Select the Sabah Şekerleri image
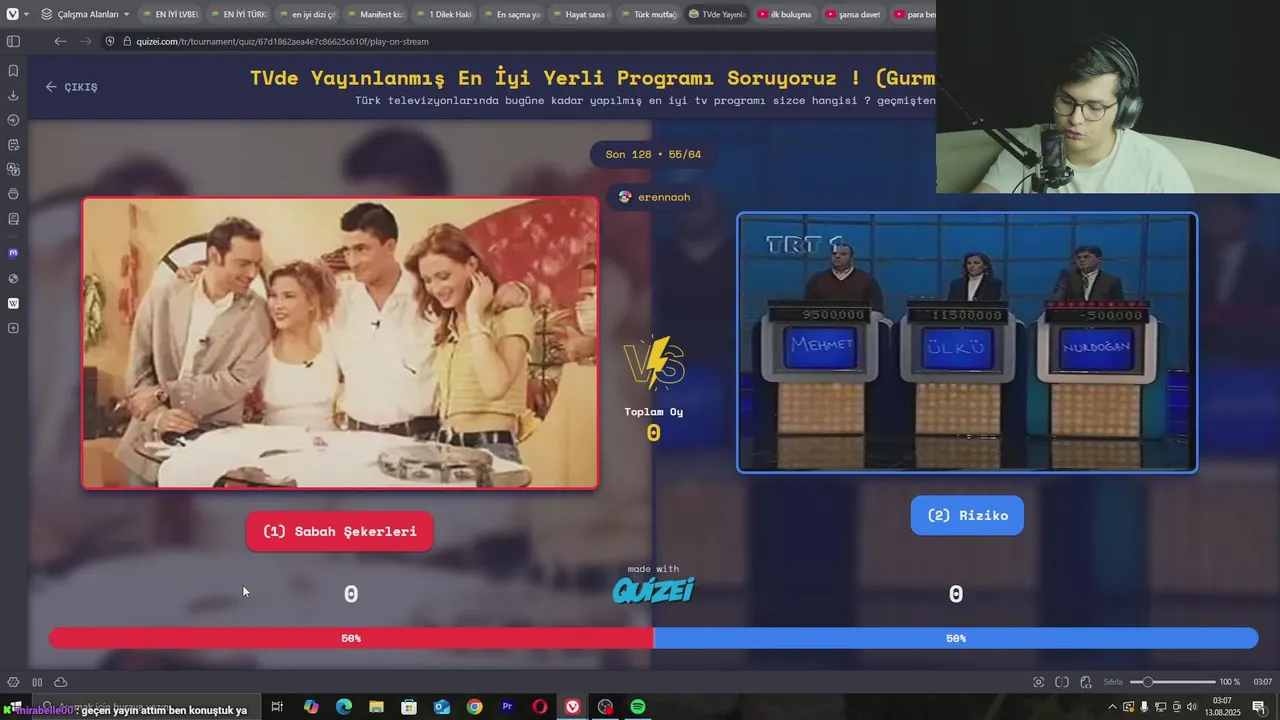 (340, 343)
